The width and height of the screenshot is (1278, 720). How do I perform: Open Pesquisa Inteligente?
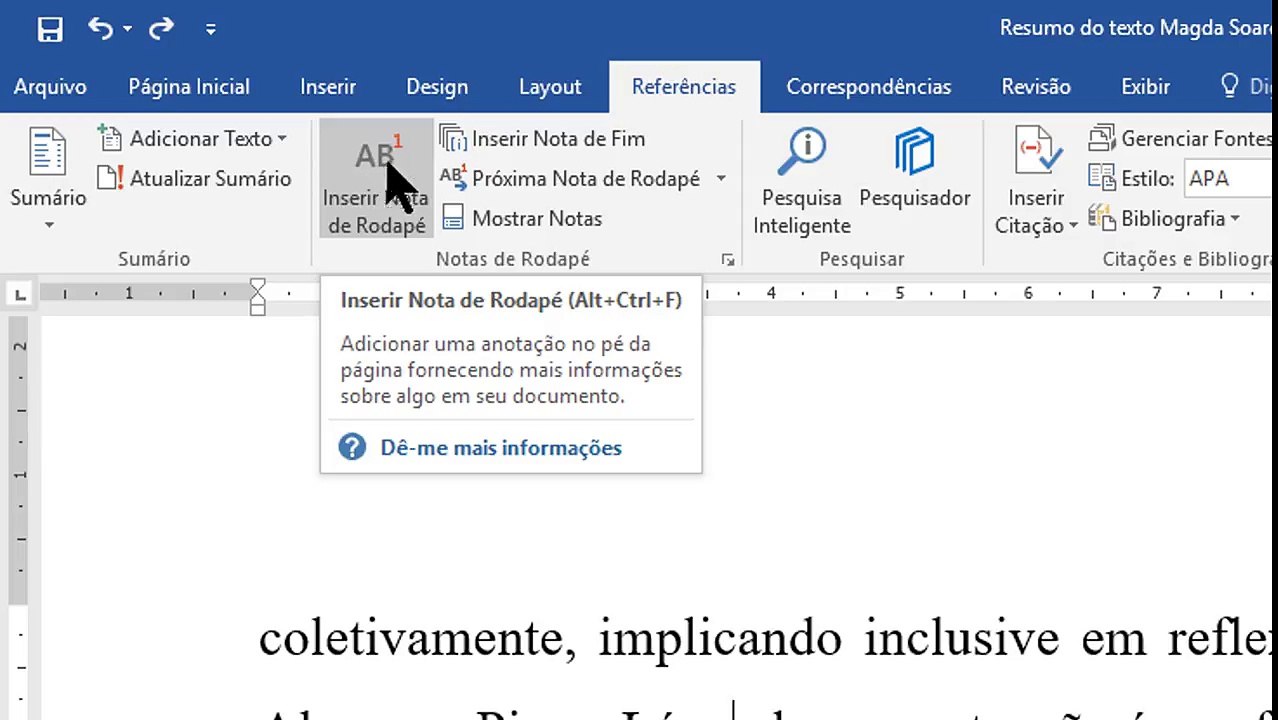801,180
